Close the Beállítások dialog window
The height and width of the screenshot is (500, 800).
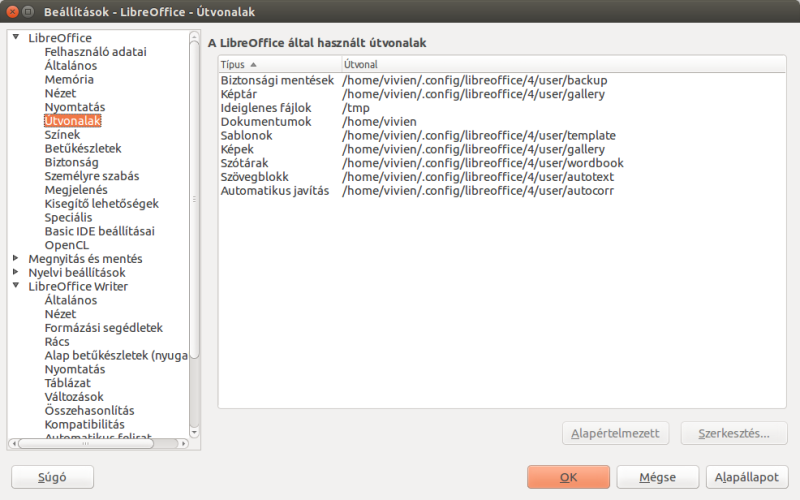[12, 11]
